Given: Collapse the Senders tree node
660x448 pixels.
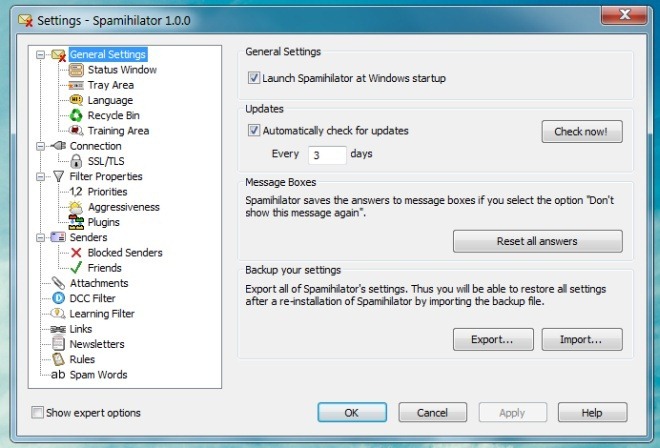Looking at the screenshot, I should coord(40,237).
